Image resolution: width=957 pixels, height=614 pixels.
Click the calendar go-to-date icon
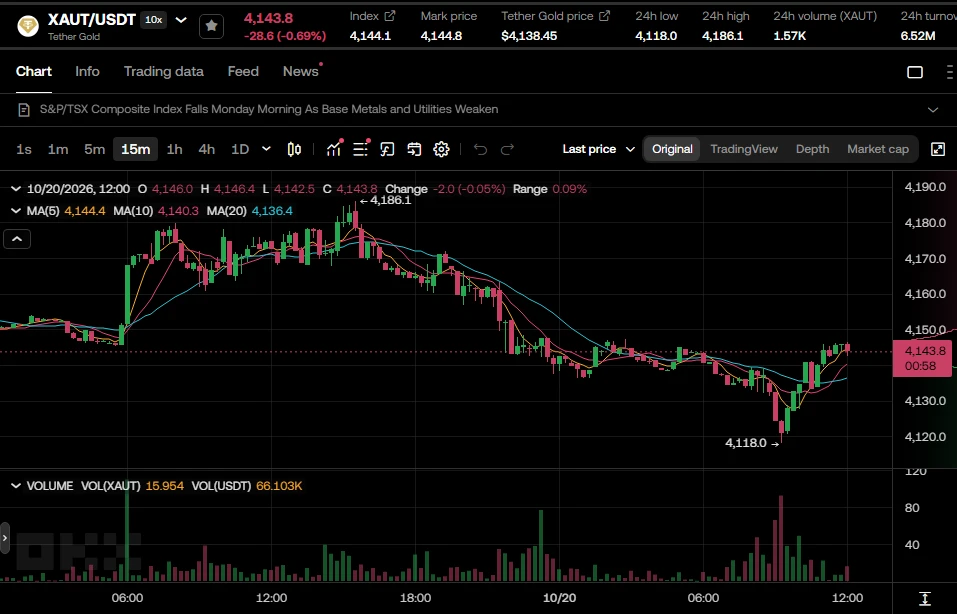414,149
